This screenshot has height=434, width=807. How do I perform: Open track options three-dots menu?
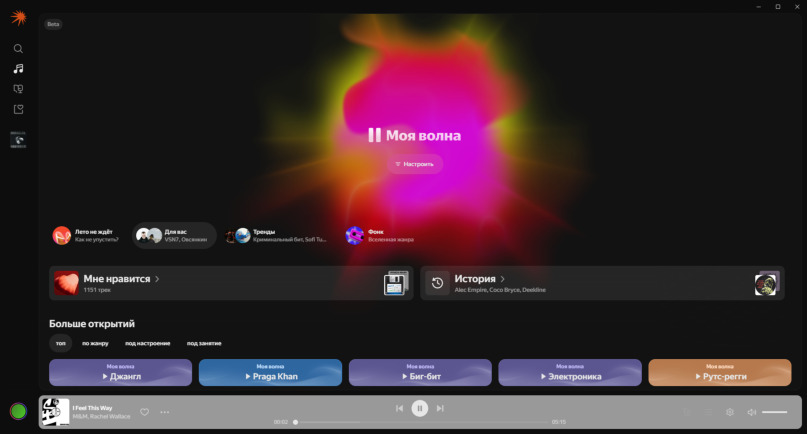point(165,412)
